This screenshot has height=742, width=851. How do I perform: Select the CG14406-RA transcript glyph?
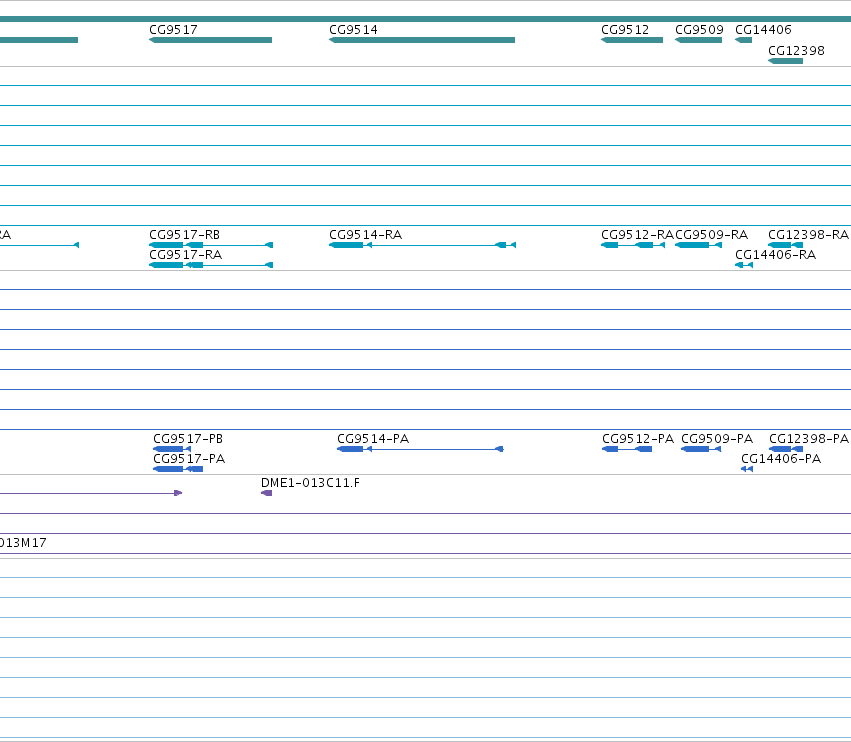(744, 265)
